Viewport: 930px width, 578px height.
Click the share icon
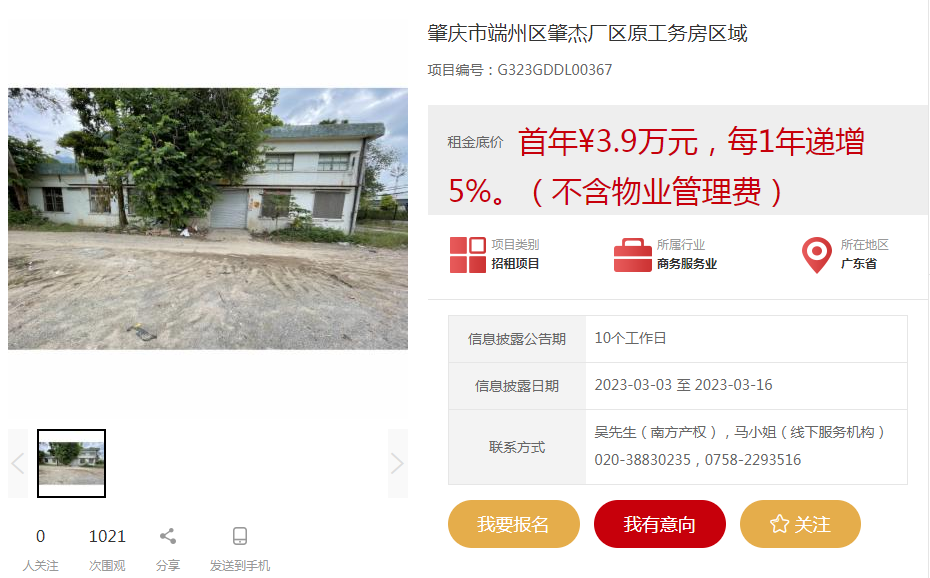(168, 536)
